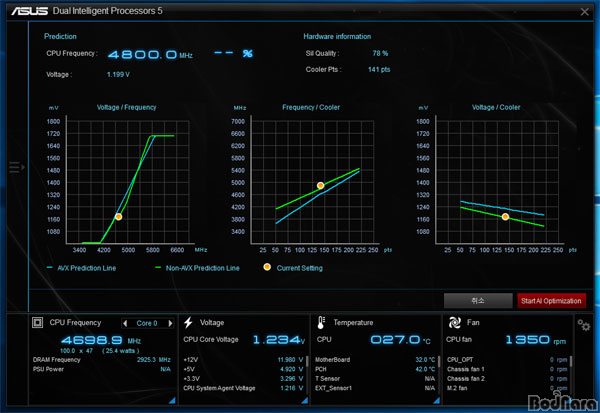Click the CPU fan 1350 rpm readout
Screen dimensions: 600x413
point(536,340)
